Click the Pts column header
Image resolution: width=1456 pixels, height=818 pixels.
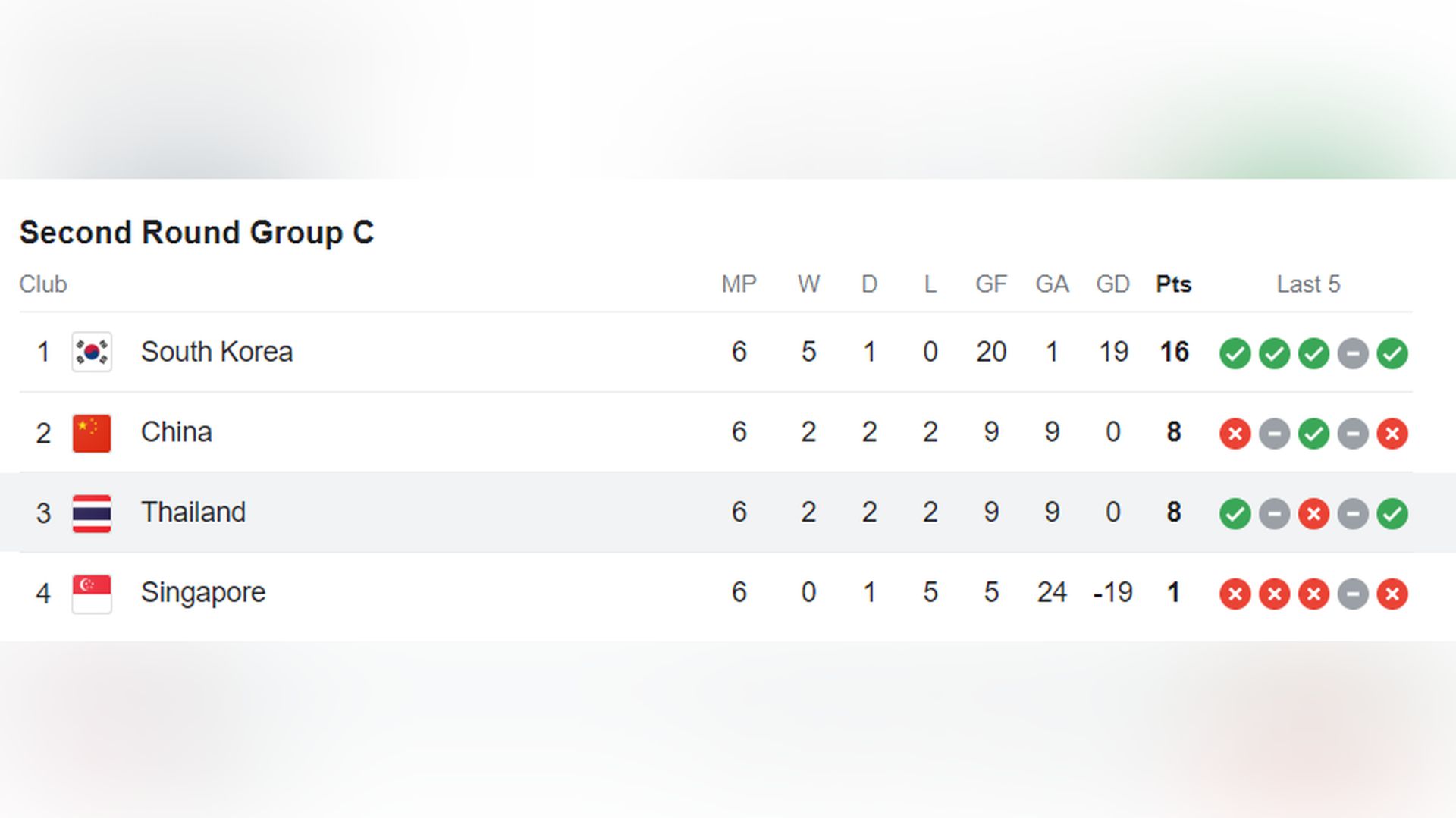(x=1173, y=284)
